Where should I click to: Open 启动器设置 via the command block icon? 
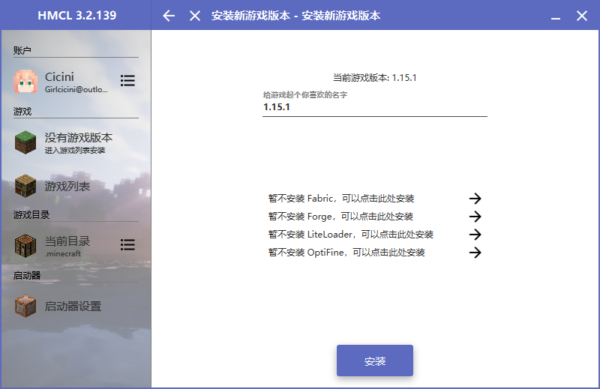[x=25, y=306]
